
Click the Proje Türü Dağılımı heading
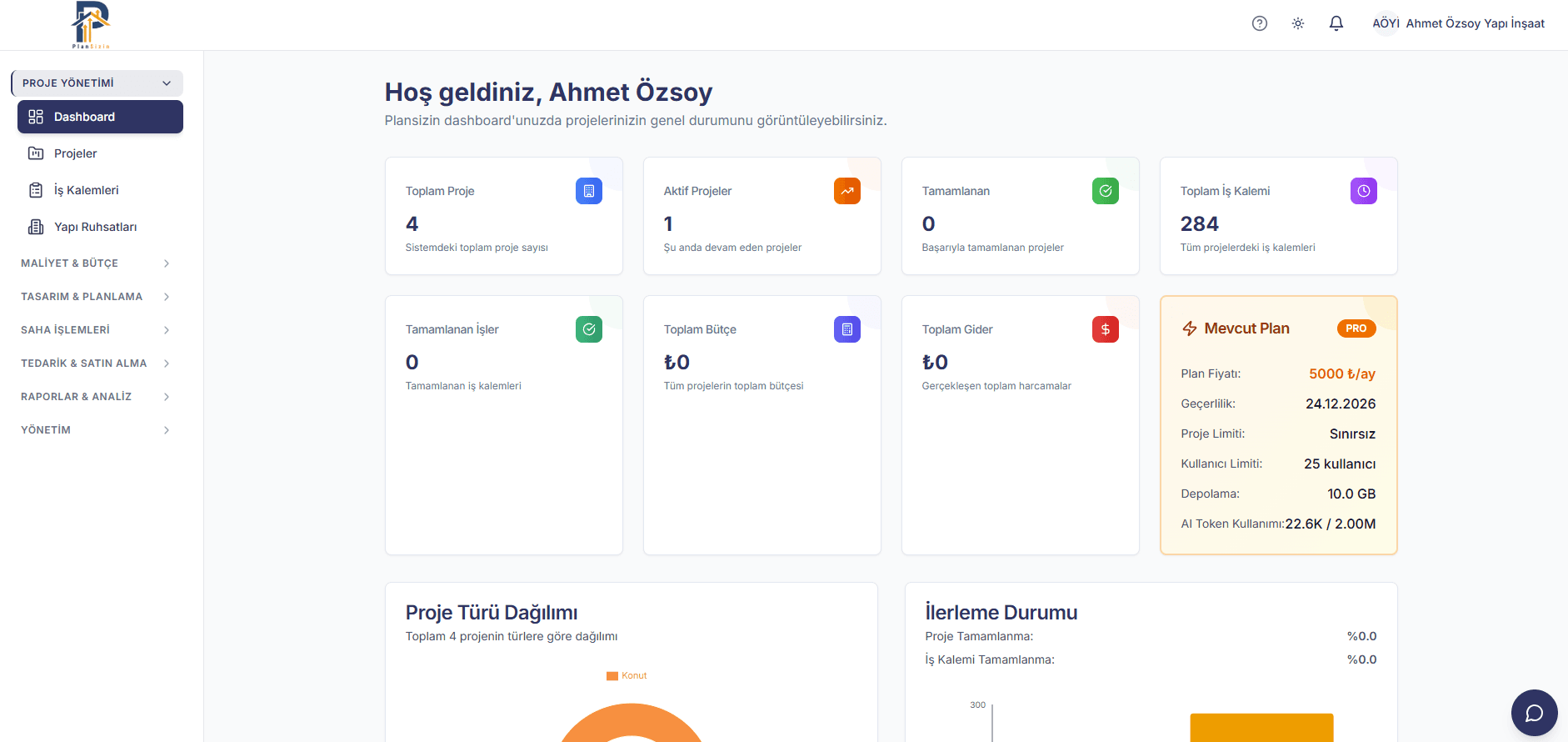[492, 613]
